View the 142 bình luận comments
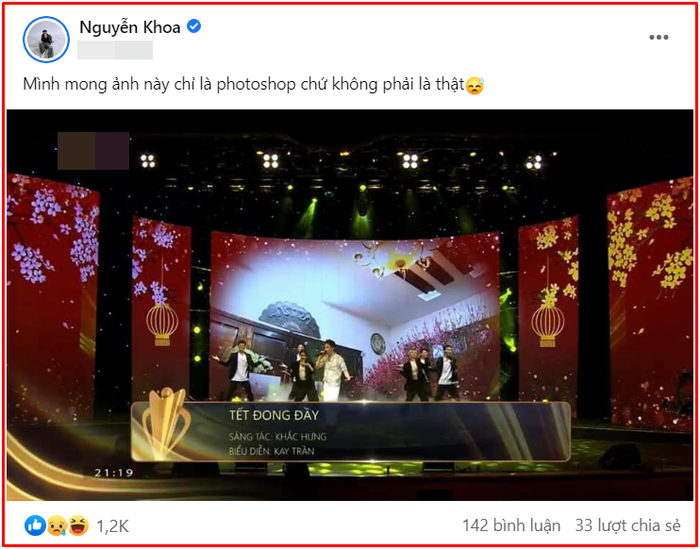Screen dimensions: 700x549 [x=511, y=526]
